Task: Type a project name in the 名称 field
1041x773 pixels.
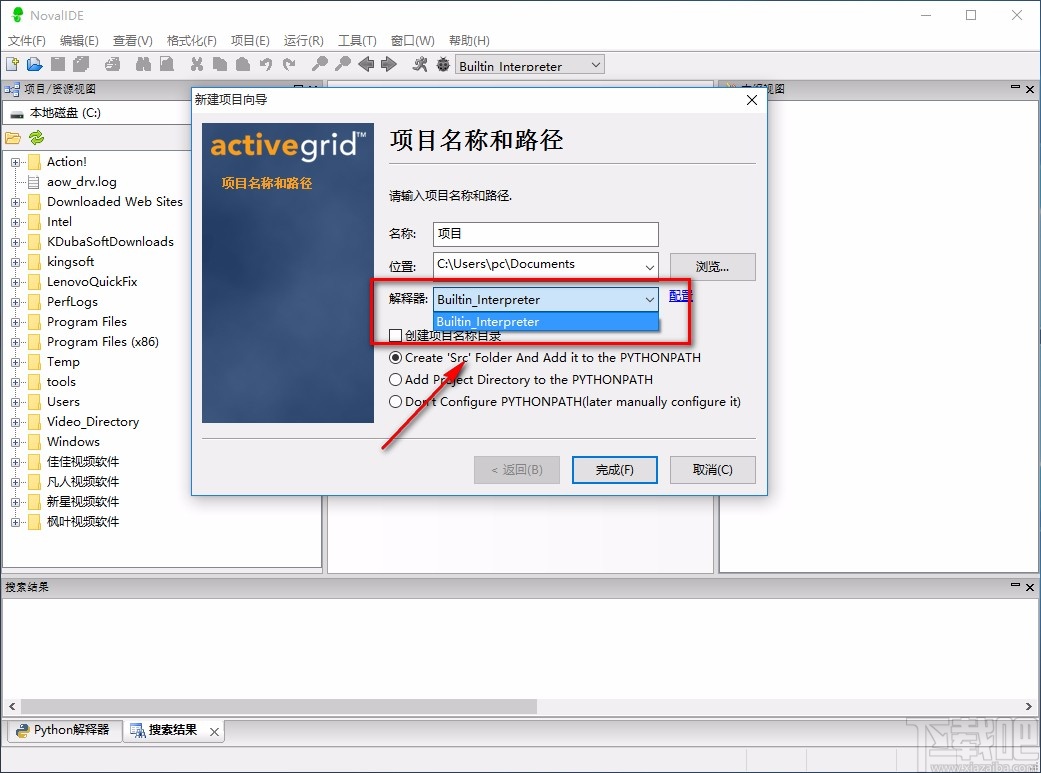Action: [545, 234]
